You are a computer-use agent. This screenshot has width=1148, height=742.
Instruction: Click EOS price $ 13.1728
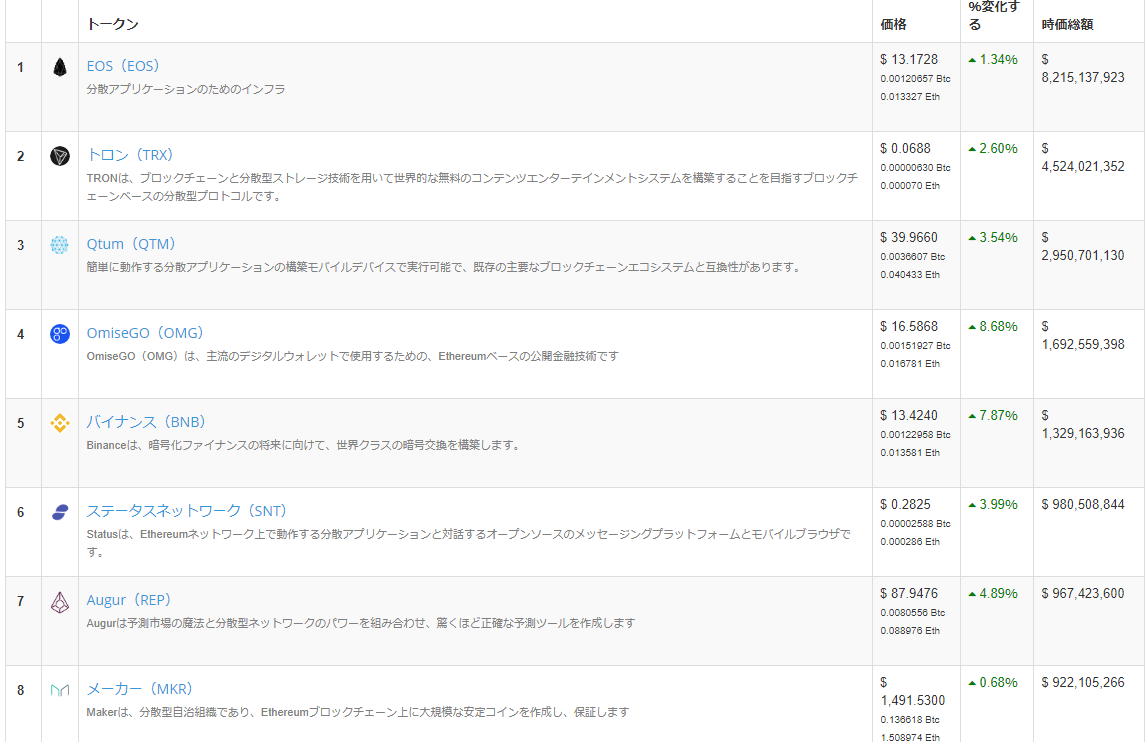coord(909,59)
